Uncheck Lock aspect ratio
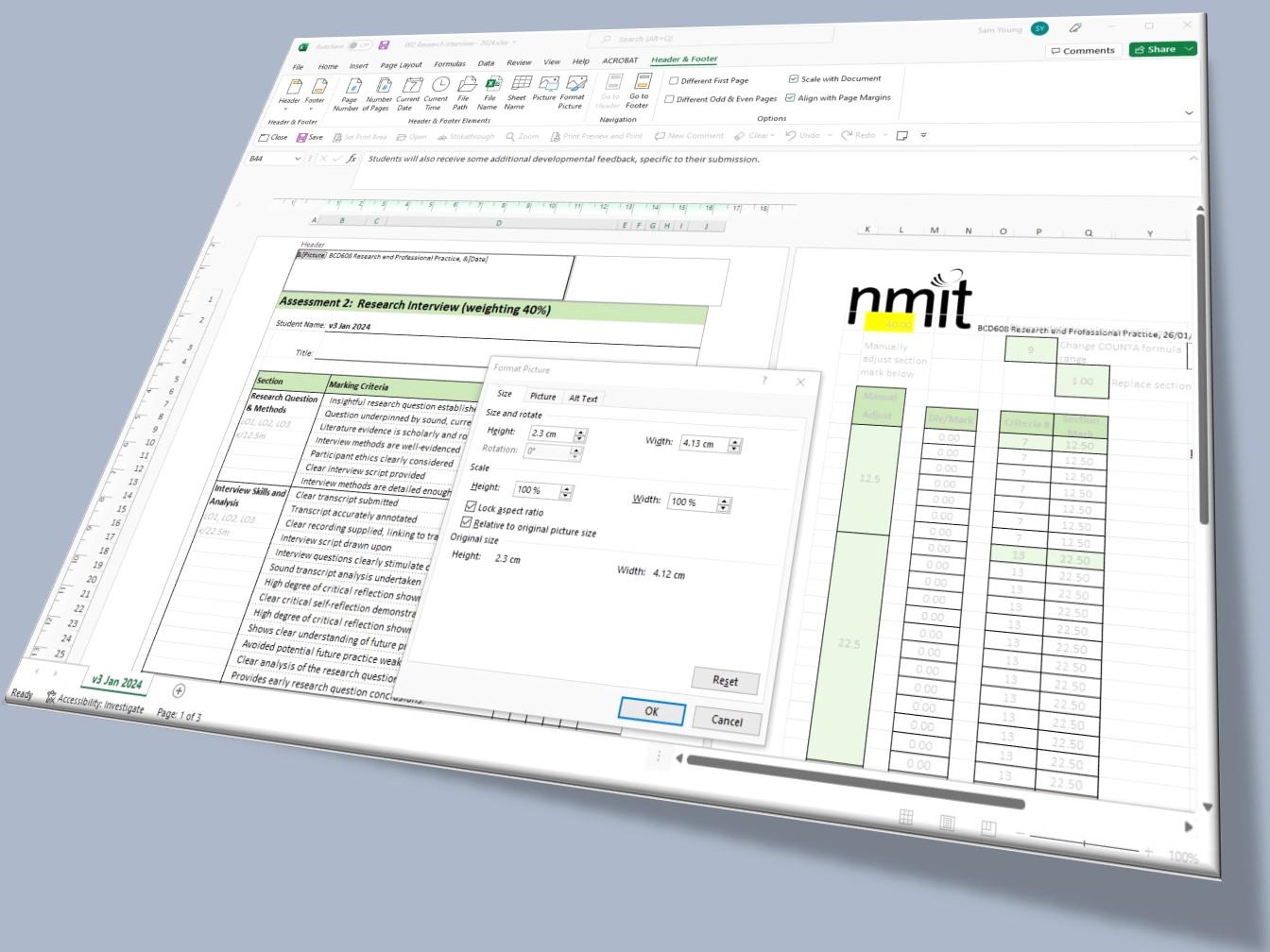 (470, 507)
